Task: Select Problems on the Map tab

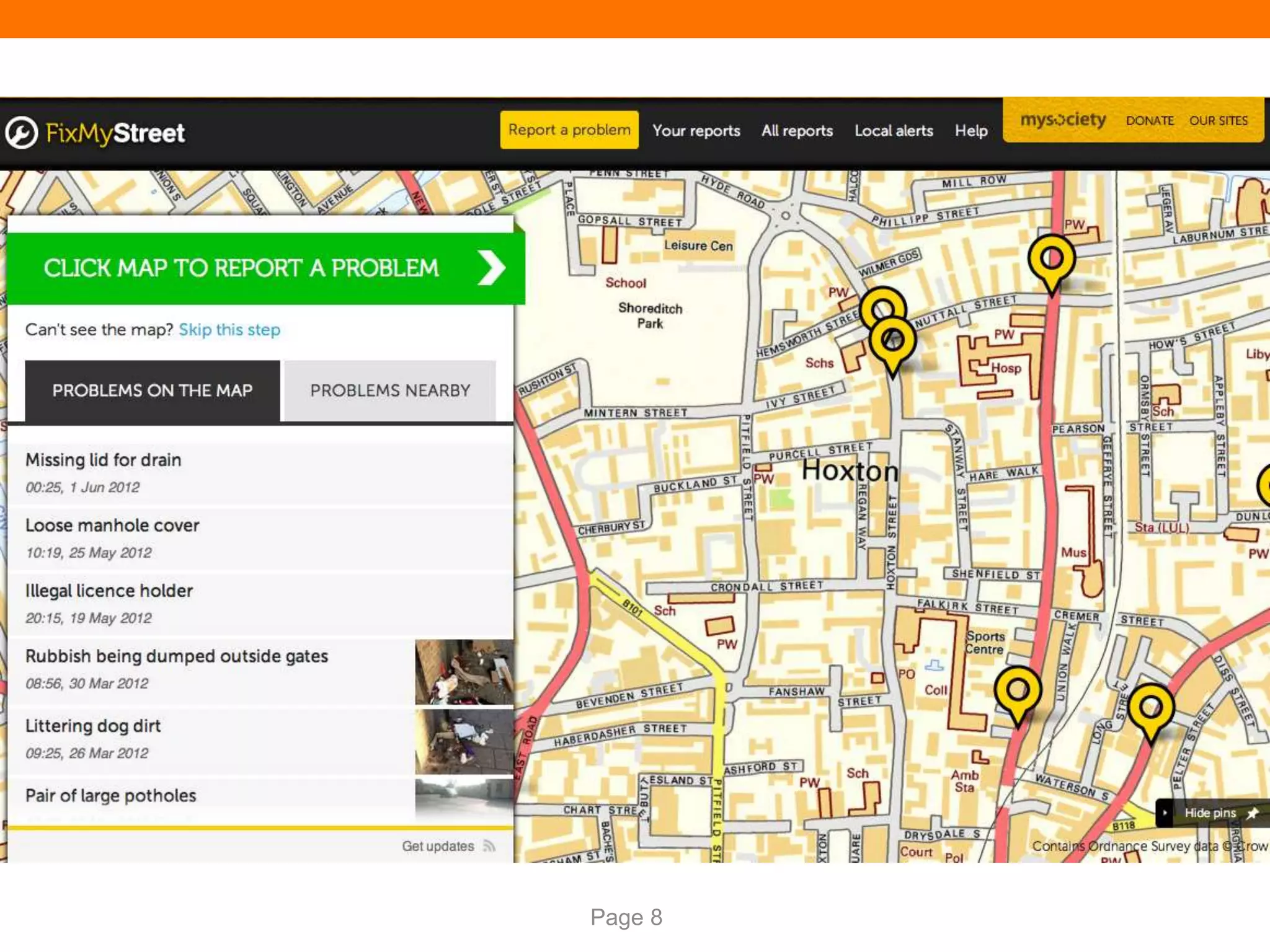Action: (x=152, y=390)
